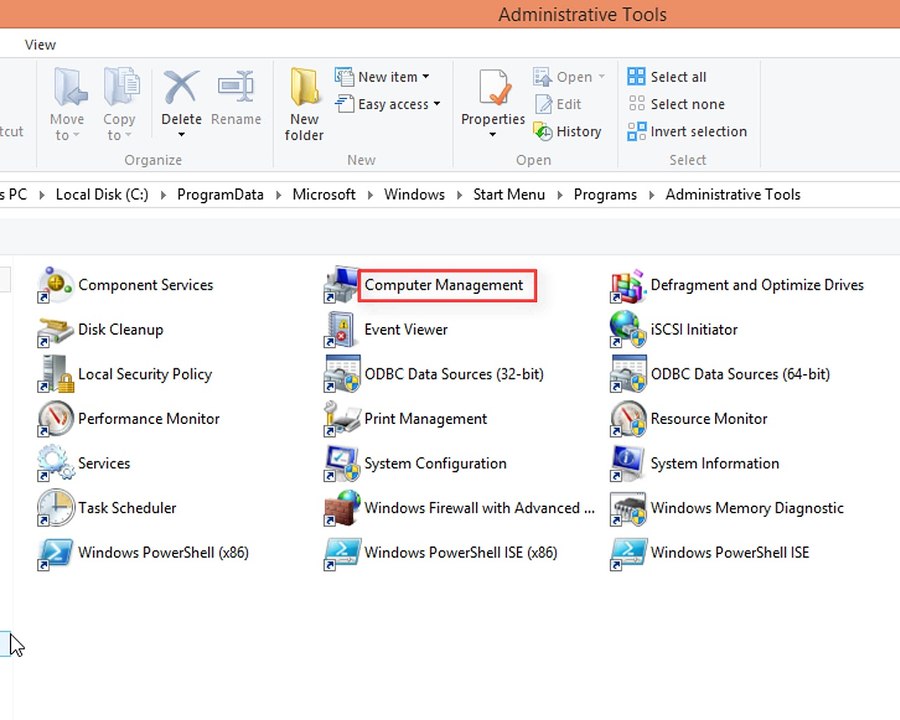The image size is (900, 720).
Task: Click the Services label text
Action: [104, 463]
